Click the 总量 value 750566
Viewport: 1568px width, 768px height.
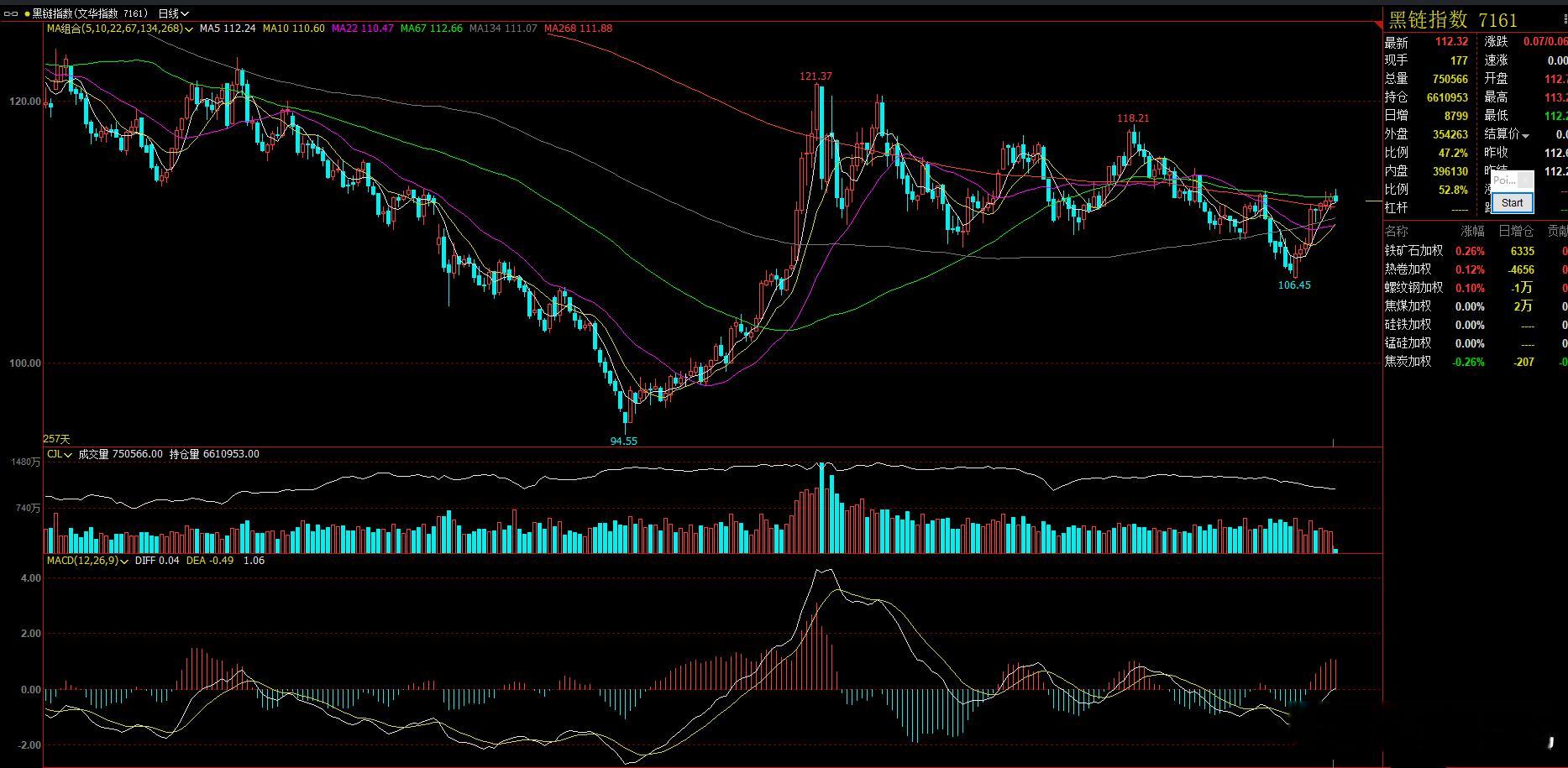1450,79
